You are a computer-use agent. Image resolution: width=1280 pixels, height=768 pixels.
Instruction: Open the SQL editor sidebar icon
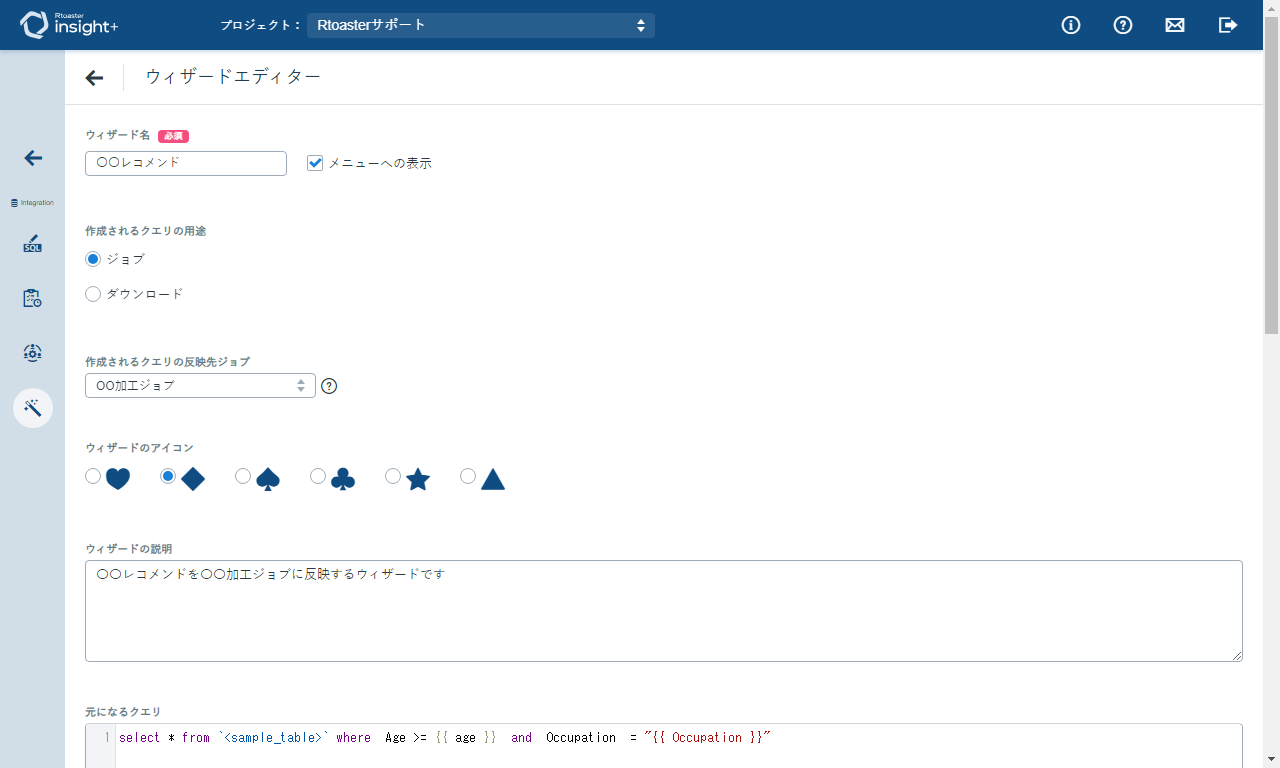point(33,244)
